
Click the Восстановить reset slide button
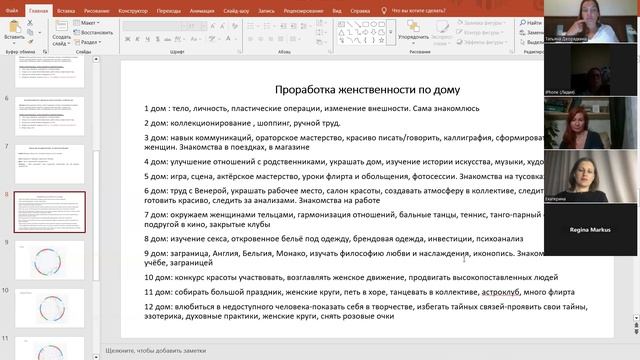93,32
